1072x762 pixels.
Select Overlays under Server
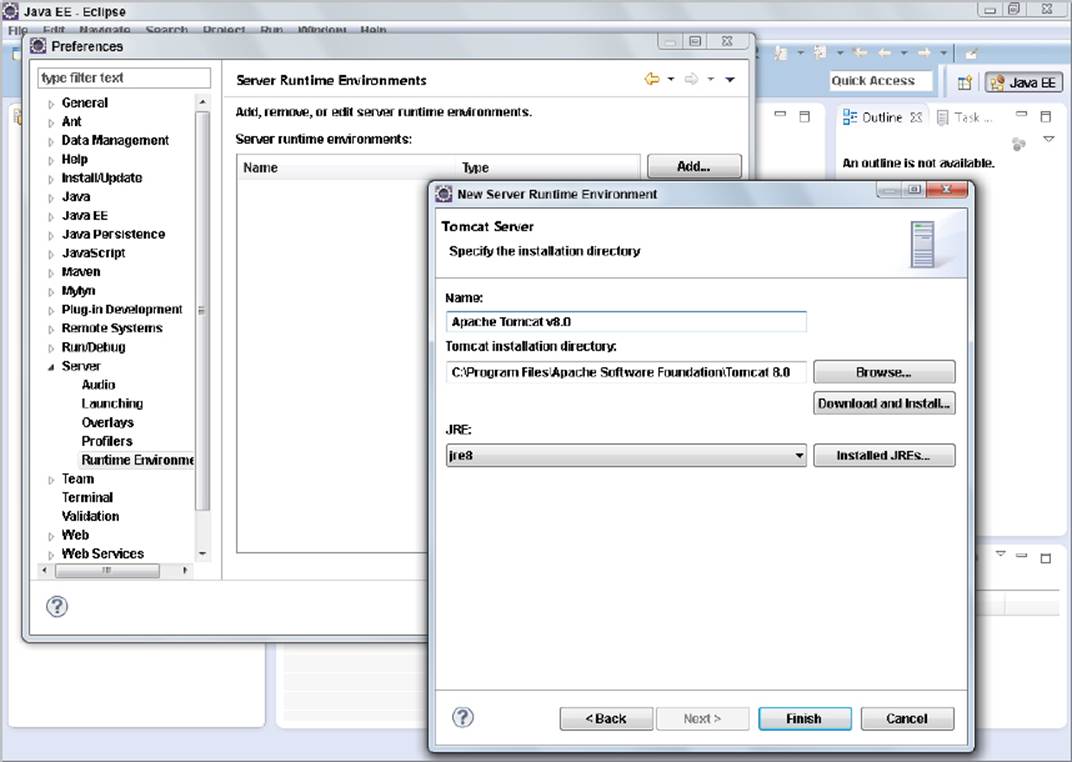coord(107,422)
